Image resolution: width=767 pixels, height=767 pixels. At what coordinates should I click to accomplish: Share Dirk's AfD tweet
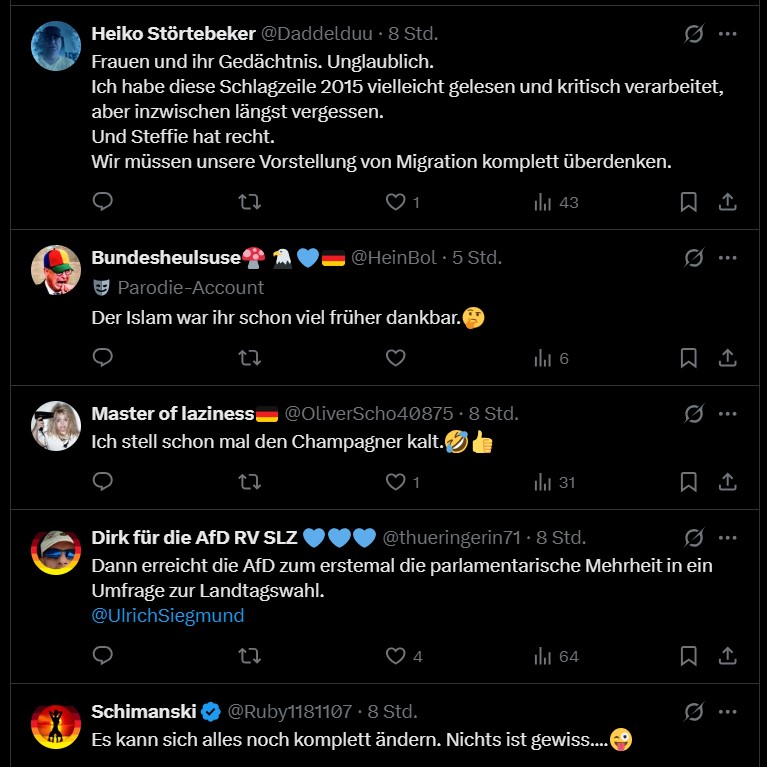728,656
